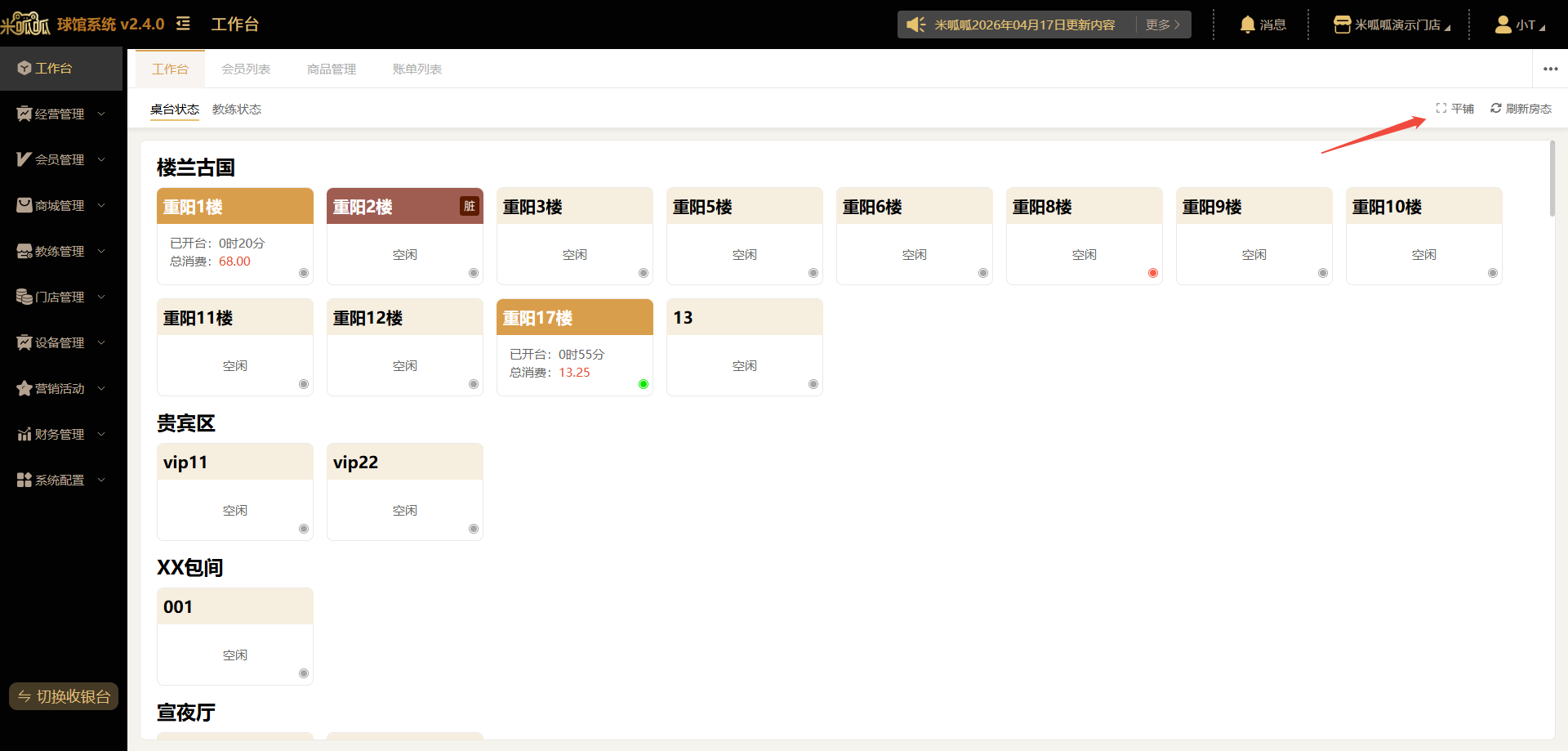Expand the 经营管理 menu chevron

click(x=101, y=114)
